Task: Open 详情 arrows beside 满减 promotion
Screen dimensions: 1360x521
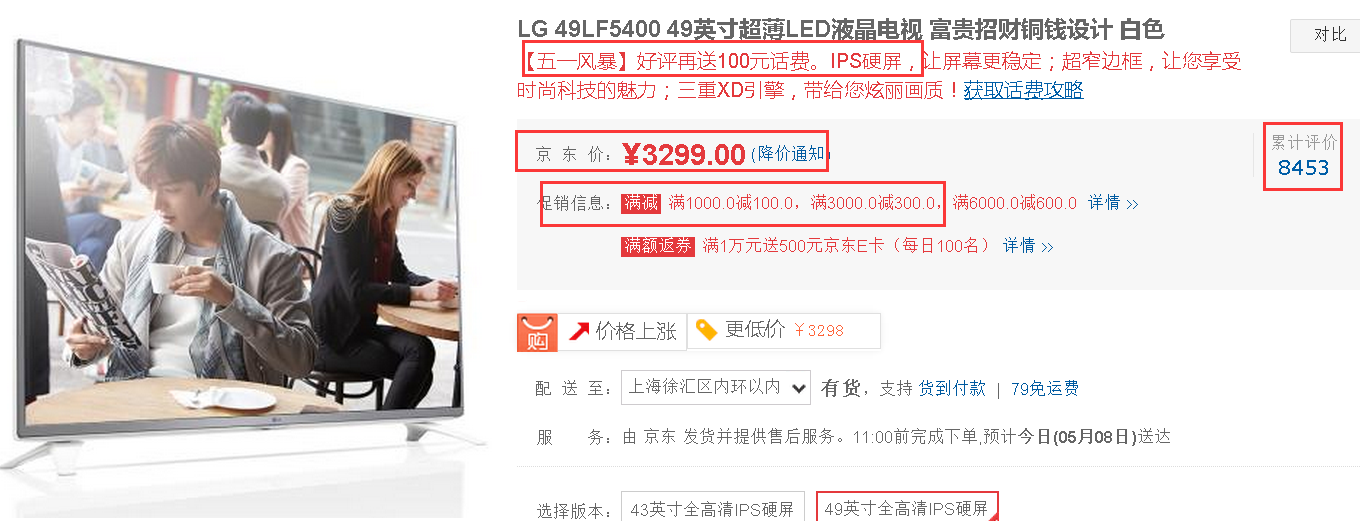Action: [1114, 203]
